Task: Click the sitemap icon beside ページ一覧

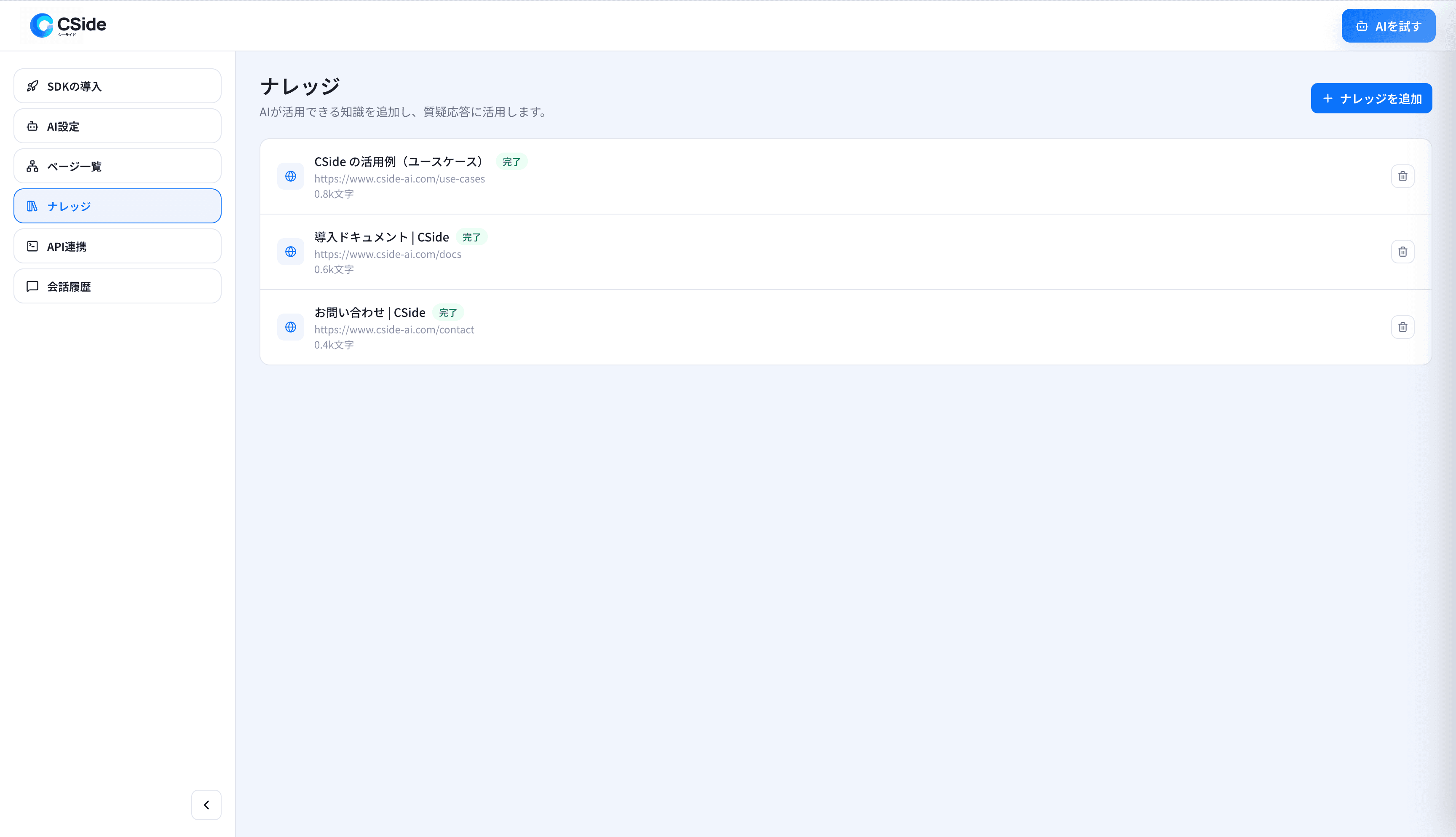Action: pyautogui.click(x=33, y=166)
